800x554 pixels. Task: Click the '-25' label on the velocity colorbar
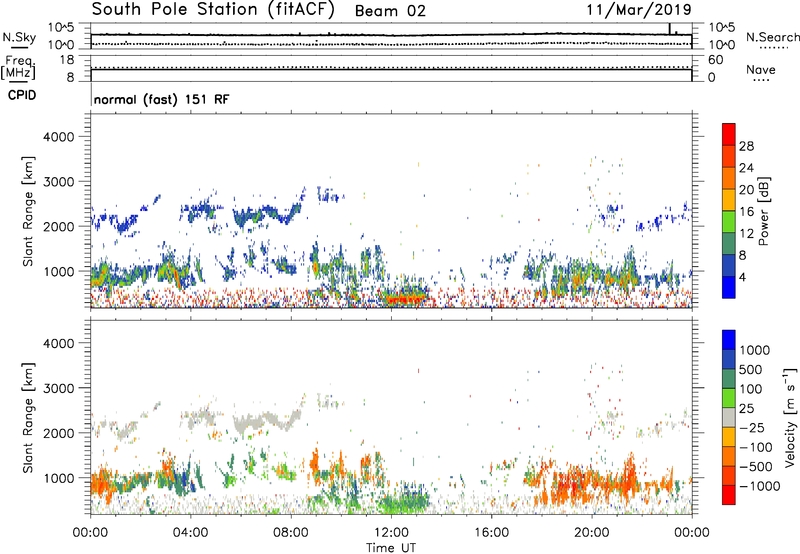point(752,427)
